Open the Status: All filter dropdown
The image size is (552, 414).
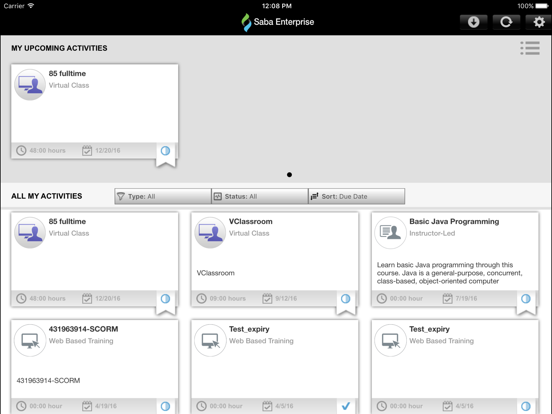(x=260, y=196)
